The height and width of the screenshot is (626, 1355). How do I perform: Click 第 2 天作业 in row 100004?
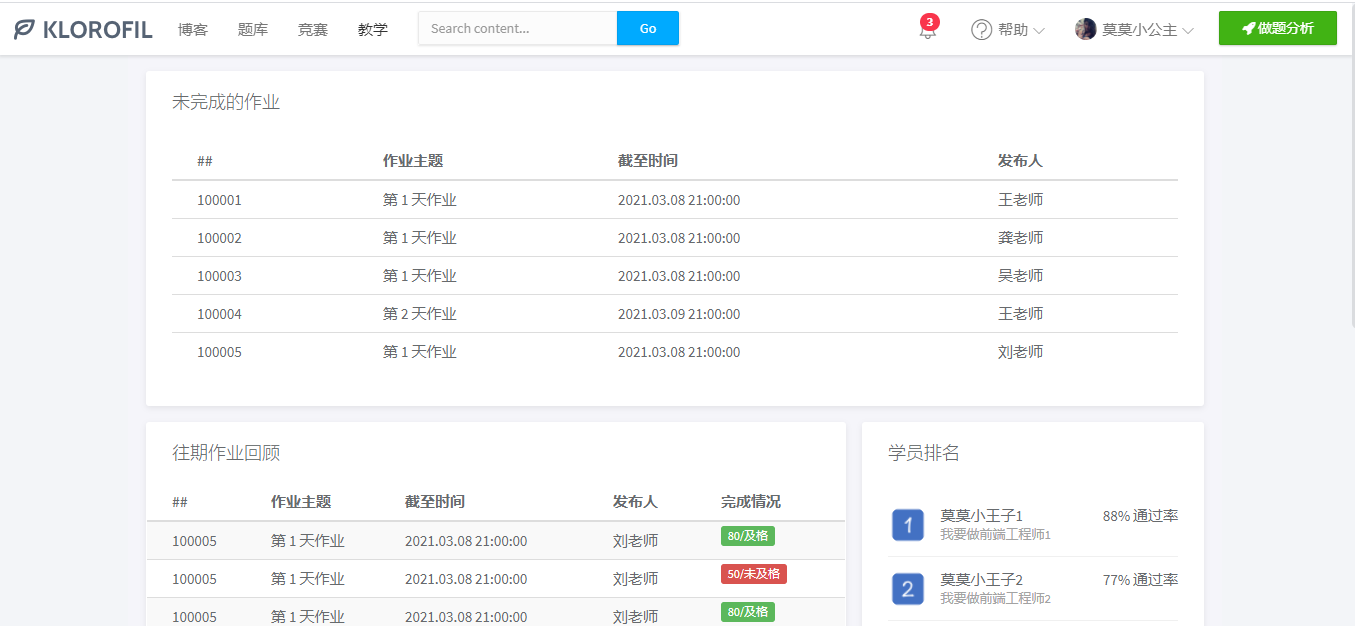pyautogui.click(x=420, y=314)
